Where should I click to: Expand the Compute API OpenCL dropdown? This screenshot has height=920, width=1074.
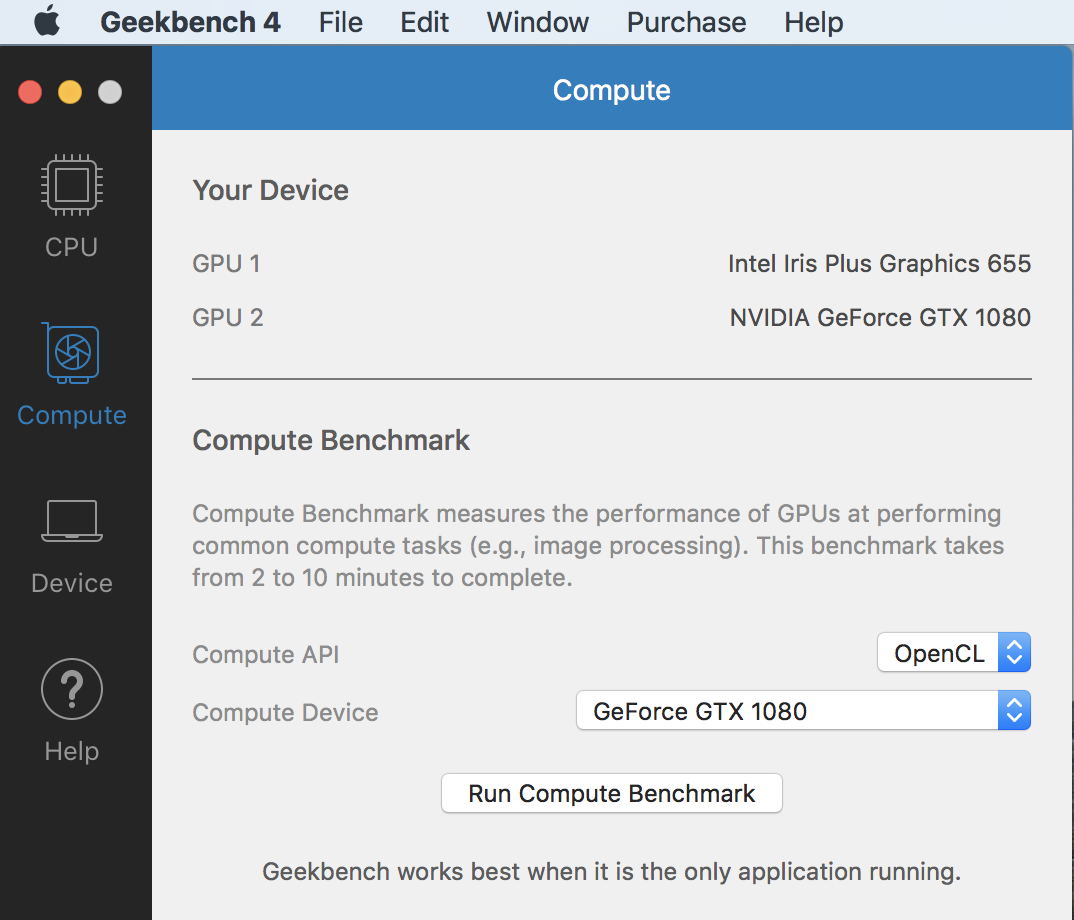(953, 654)
